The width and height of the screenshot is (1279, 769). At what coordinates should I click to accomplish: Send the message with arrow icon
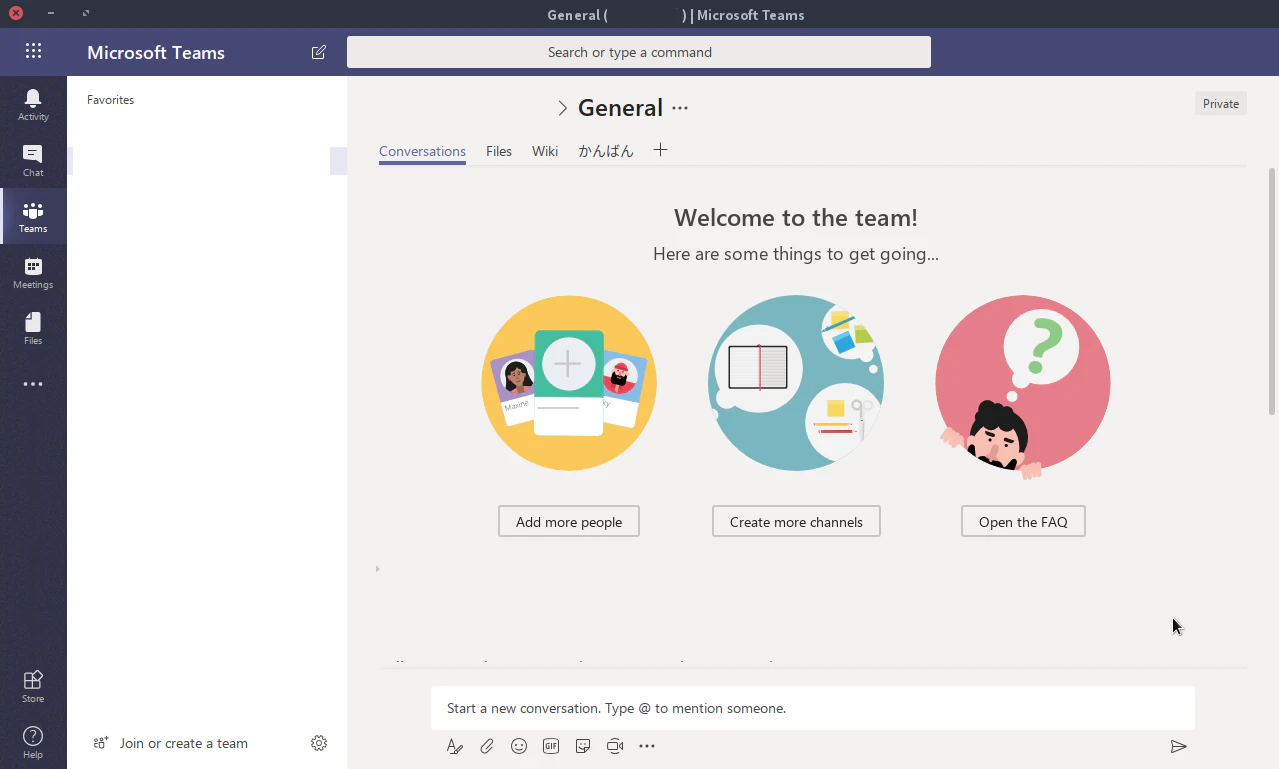pyautogui.click(x=1179, y=746)
